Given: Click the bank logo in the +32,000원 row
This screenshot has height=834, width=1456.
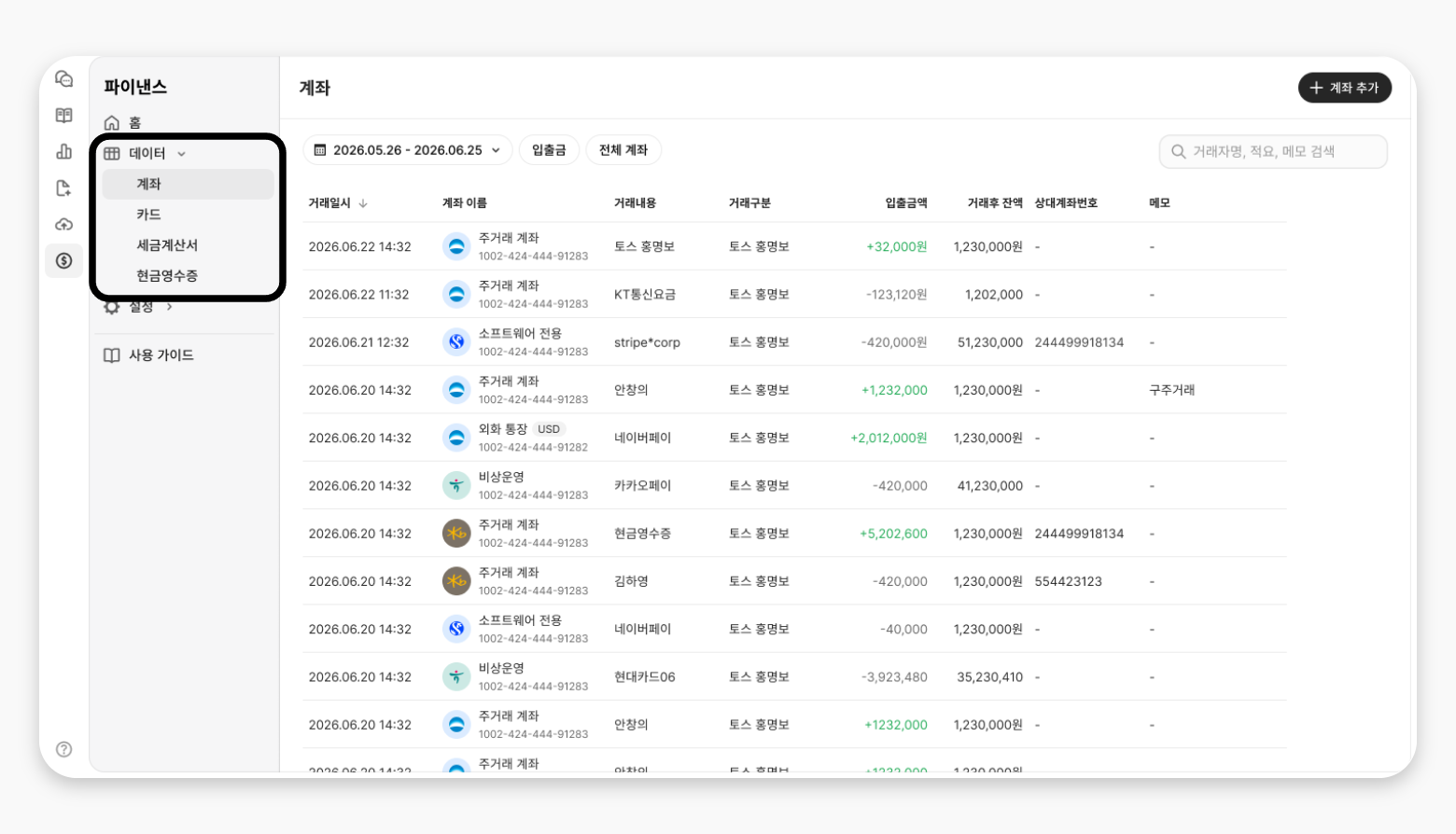Looking at the screenshot, I should 456,247.
